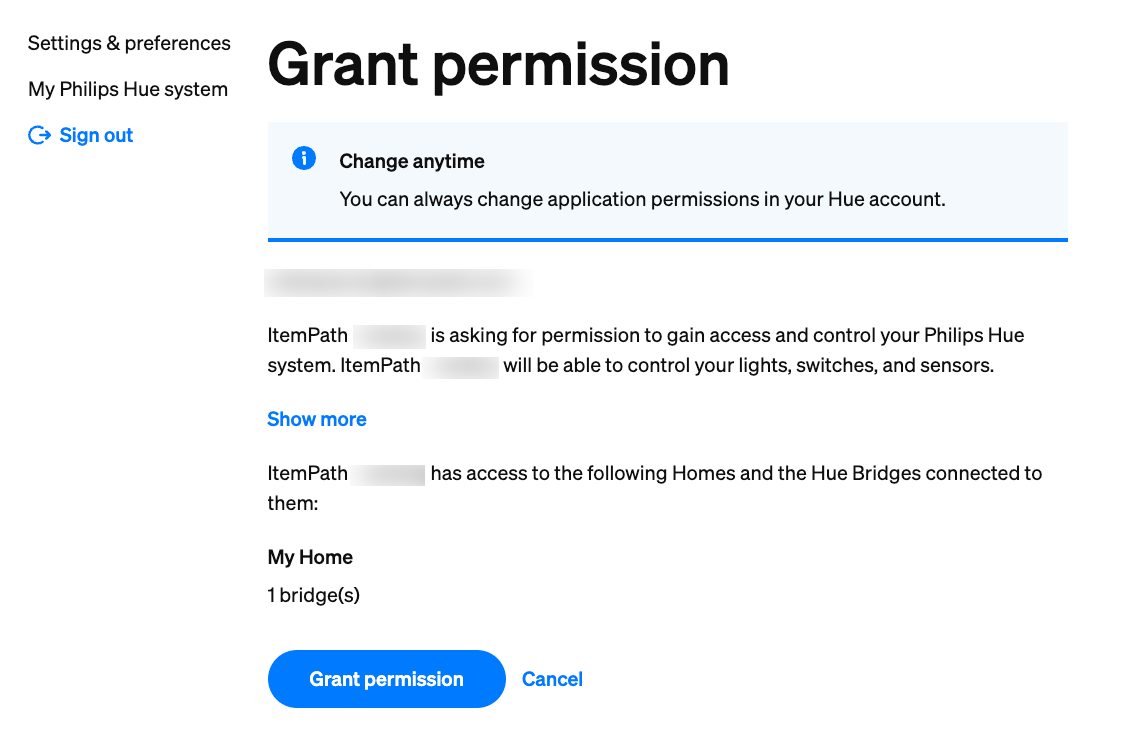This screenshot has height=740, width=1133.
Task: Expand details with Show more
Action: pos(317,419)
